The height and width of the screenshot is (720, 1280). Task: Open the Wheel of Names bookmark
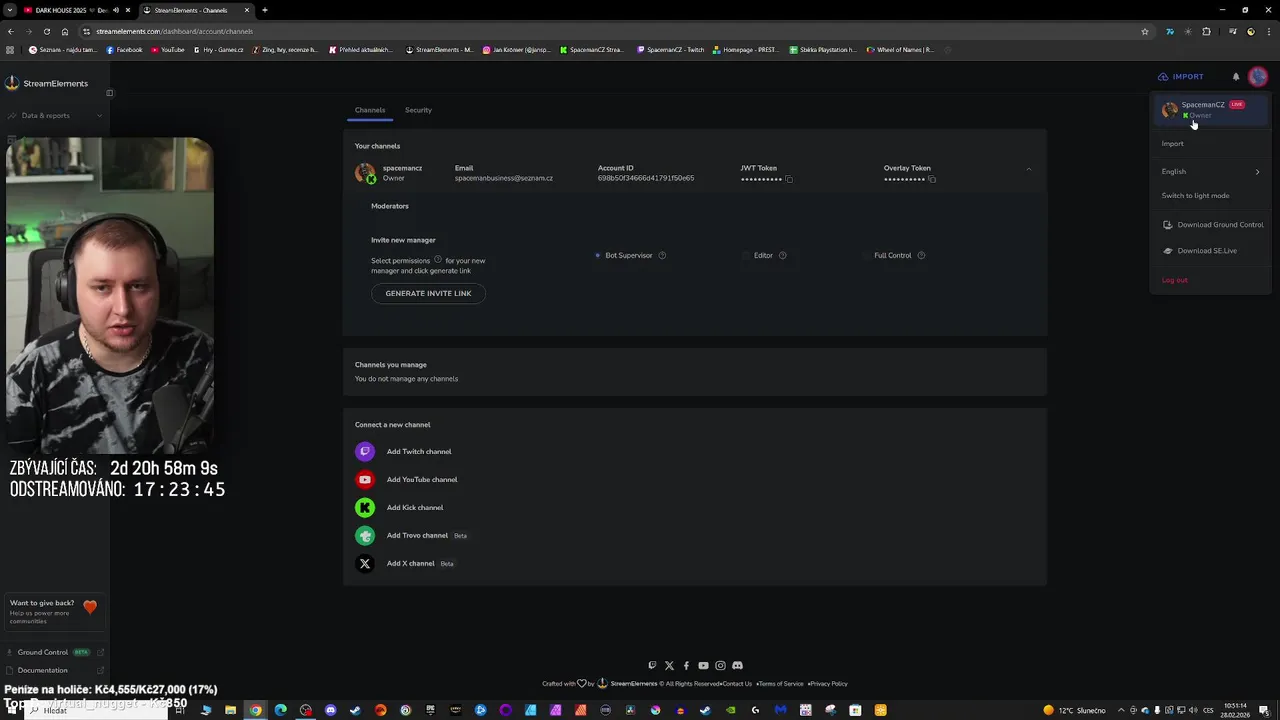(x=900, y=49)
